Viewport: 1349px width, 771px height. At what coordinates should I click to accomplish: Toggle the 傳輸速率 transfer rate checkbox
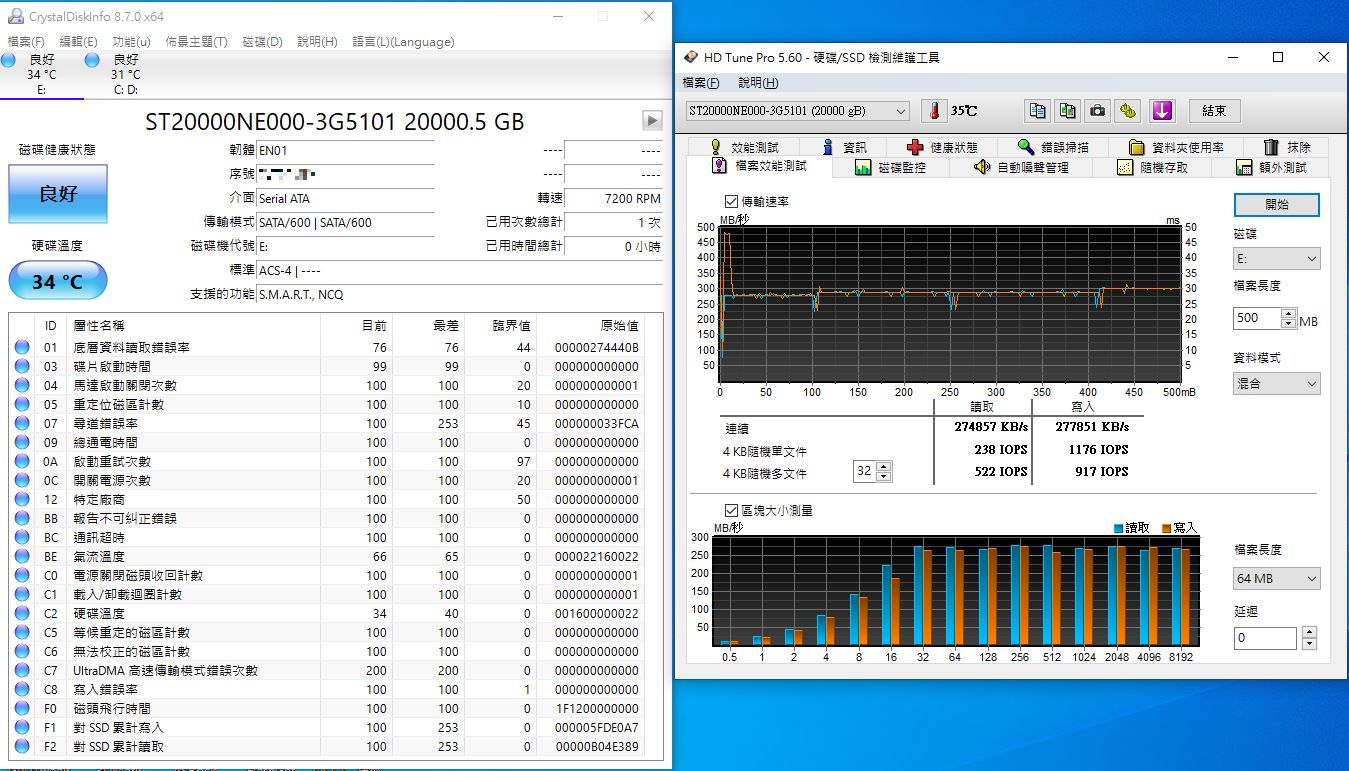[x=732, y=201]
